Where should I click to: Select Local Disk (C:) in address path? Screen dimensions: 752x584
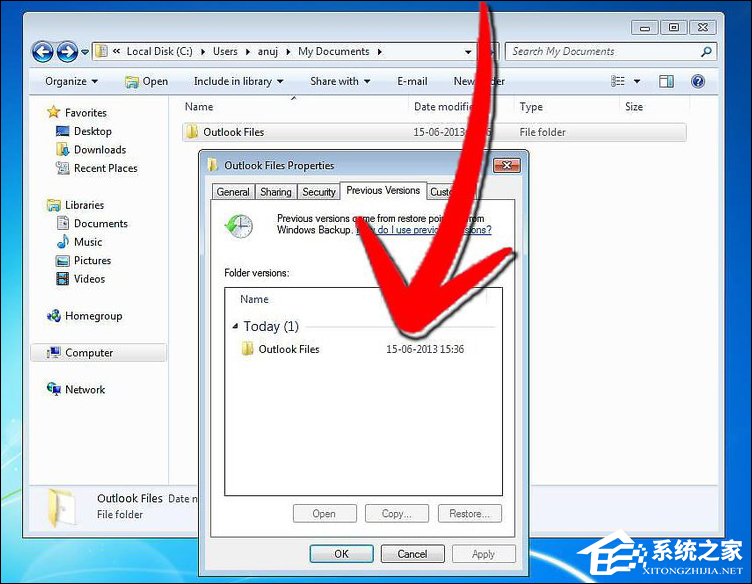click(159, 51)
